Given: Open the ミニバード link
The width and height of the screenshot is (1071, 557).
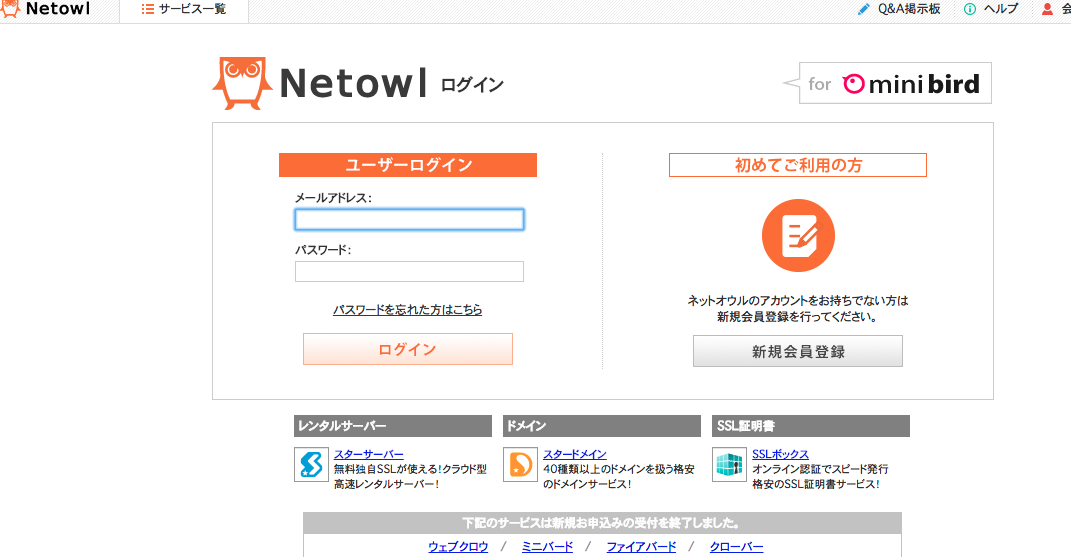Looking at the screenshot, I should pos(548,547).
